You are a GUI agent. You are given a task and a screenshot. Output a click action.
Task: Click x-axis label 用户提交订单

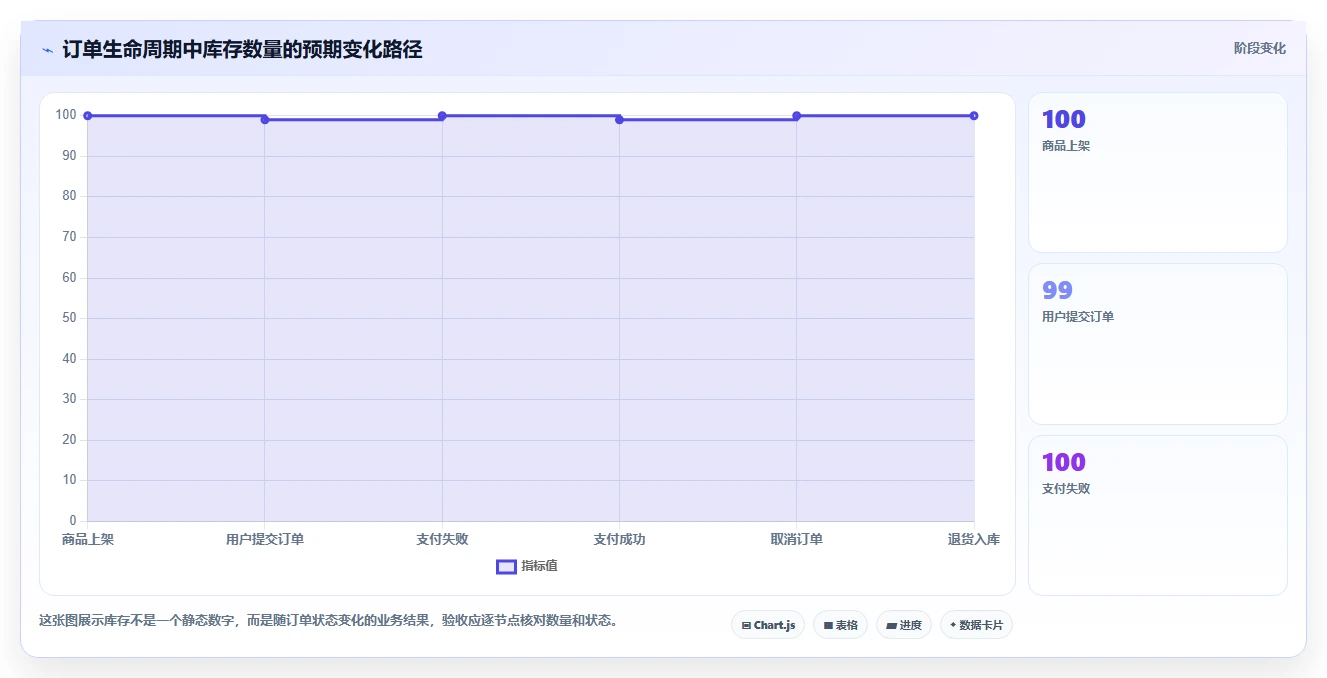click(x=265, y=540)
